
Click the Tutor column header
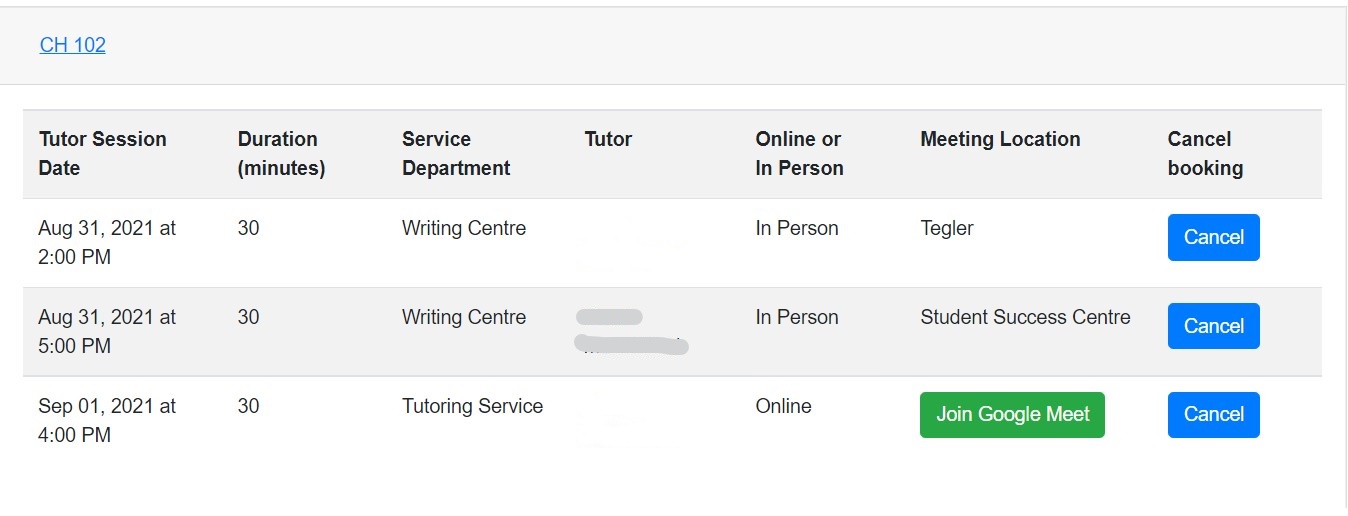tap(608, 139)
